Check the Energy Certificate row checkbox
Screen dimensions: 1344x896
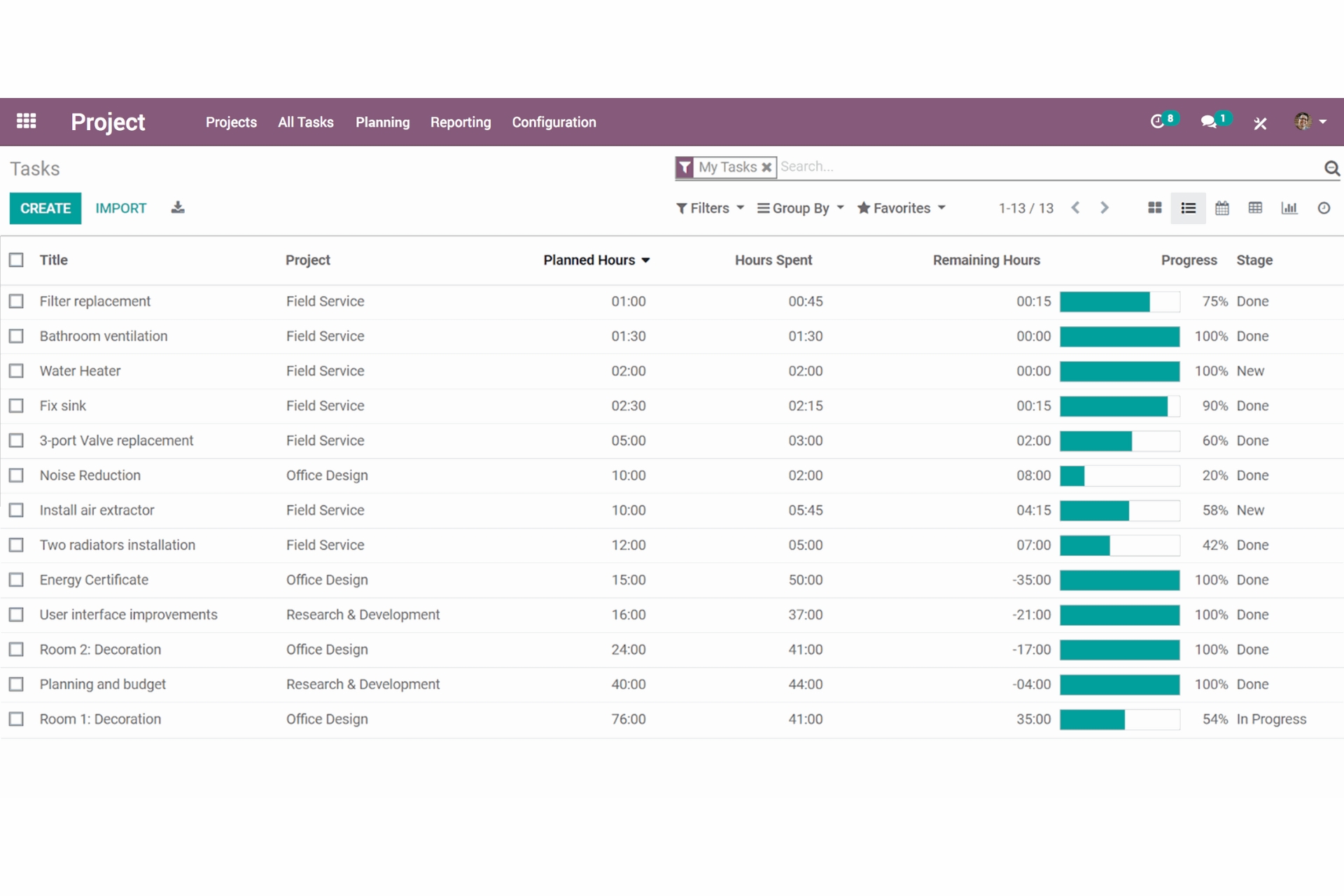point(17,580)
